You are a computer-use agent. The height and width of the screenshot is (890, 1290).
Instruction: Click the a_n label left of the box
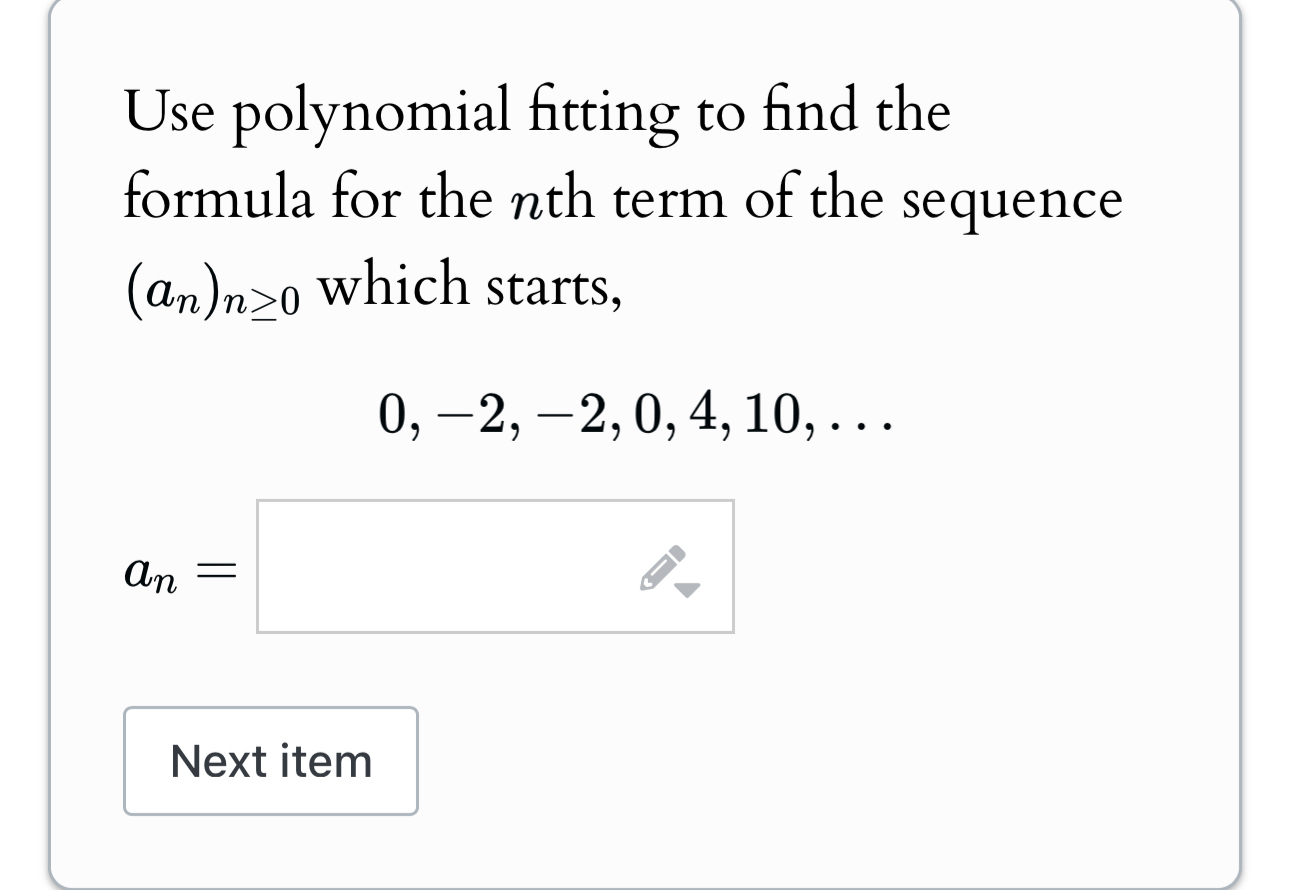[152, 571]
